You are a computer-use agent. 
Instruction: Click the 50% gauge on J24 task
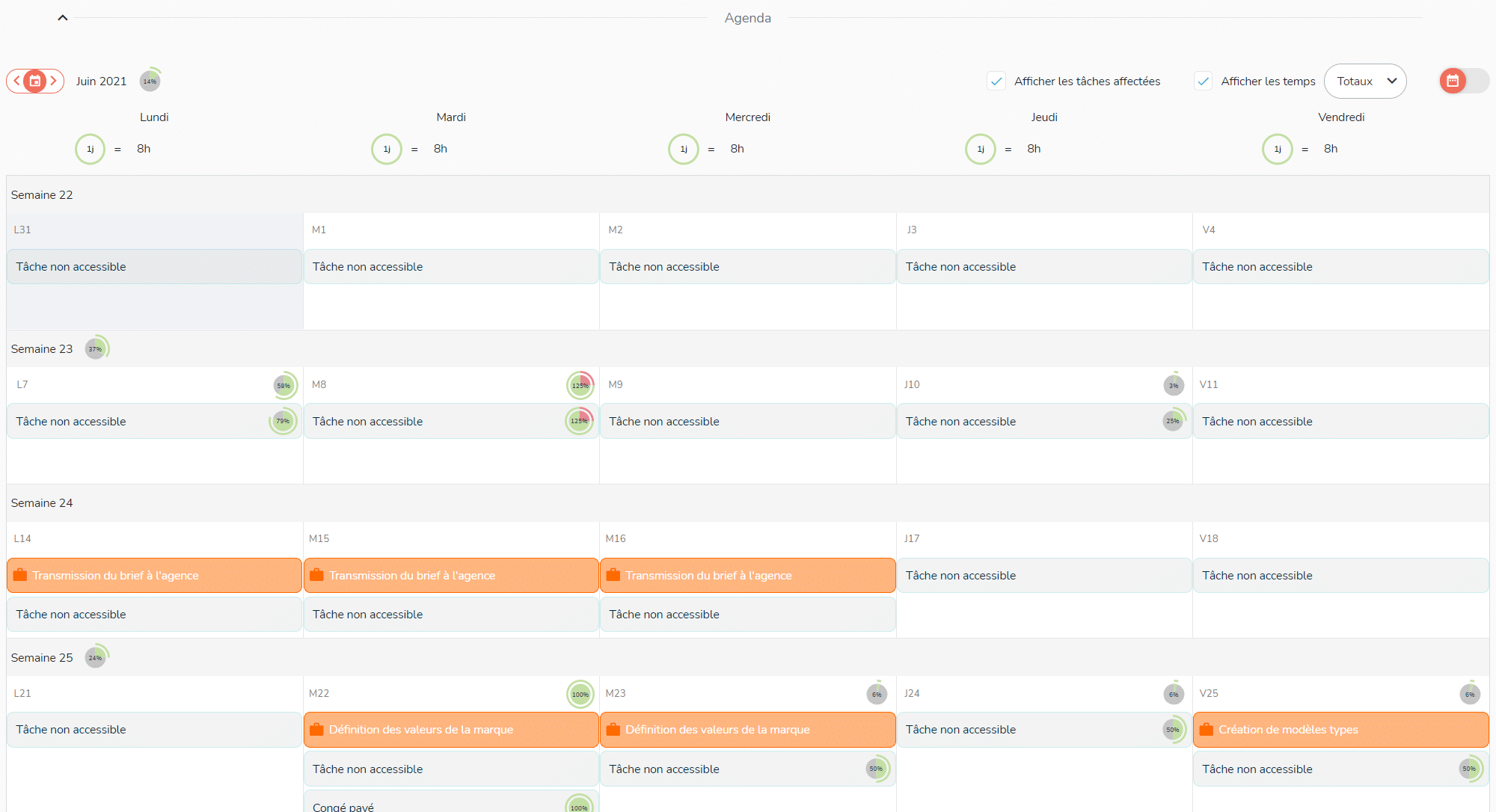1174,729
